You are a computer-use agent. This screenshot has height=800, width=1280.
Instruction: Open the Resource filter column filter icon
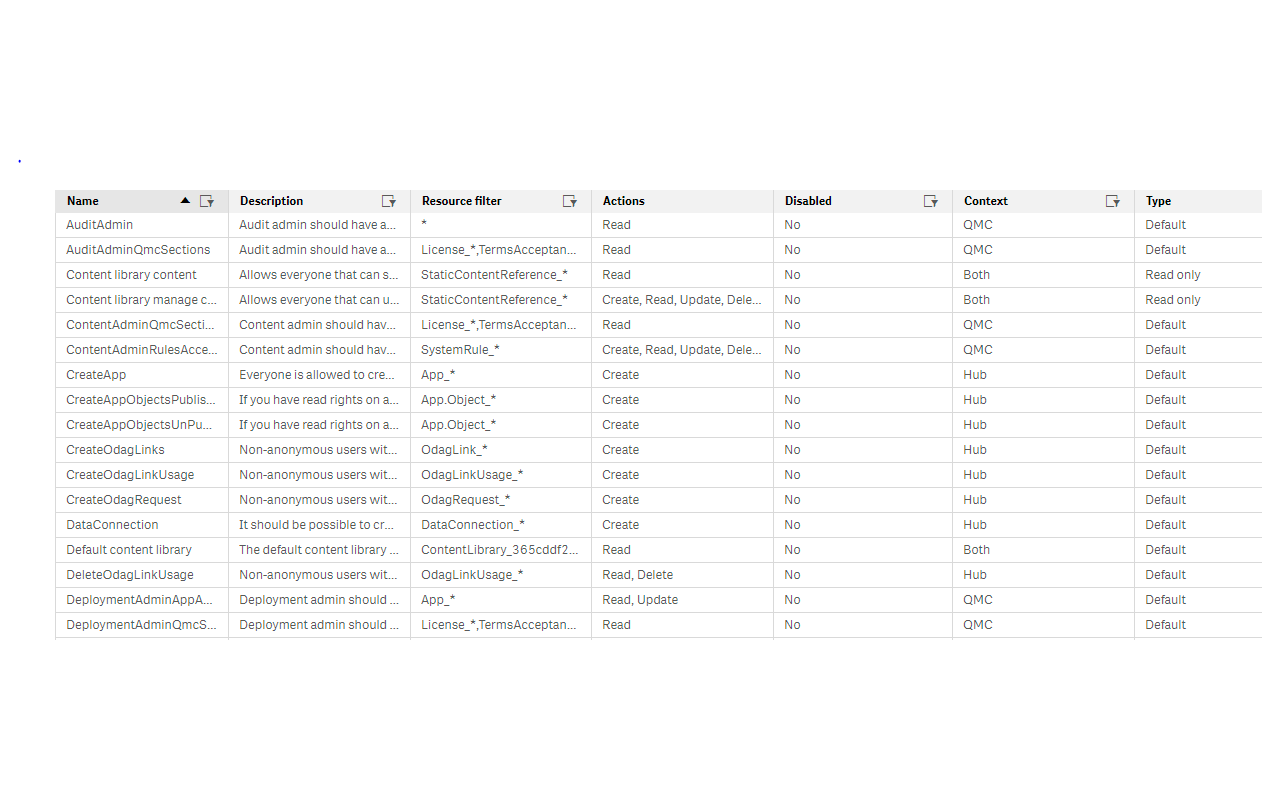pyautogui.click(x=570, y=201)
